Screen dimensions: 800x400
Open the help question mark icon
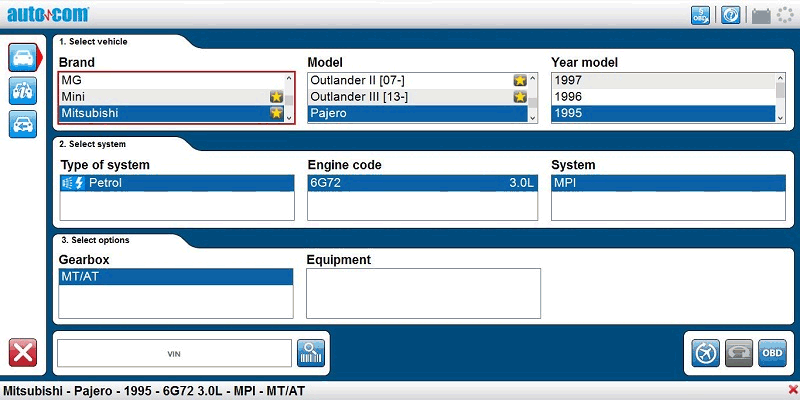click(731, 15)
